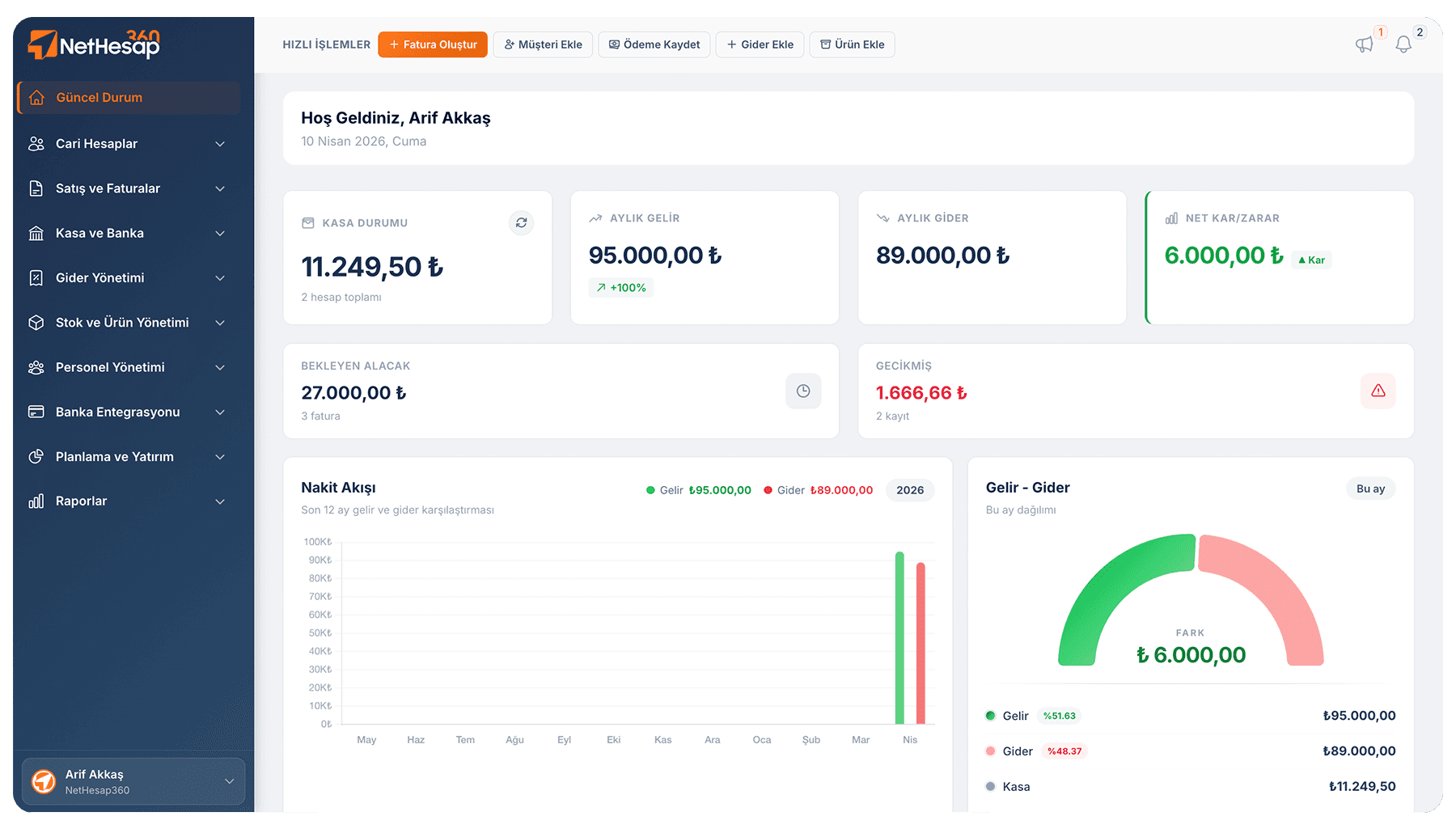Click the clock icon in Bekleyen Alacak
1456x829 pixels.
[x=803, y=391]
